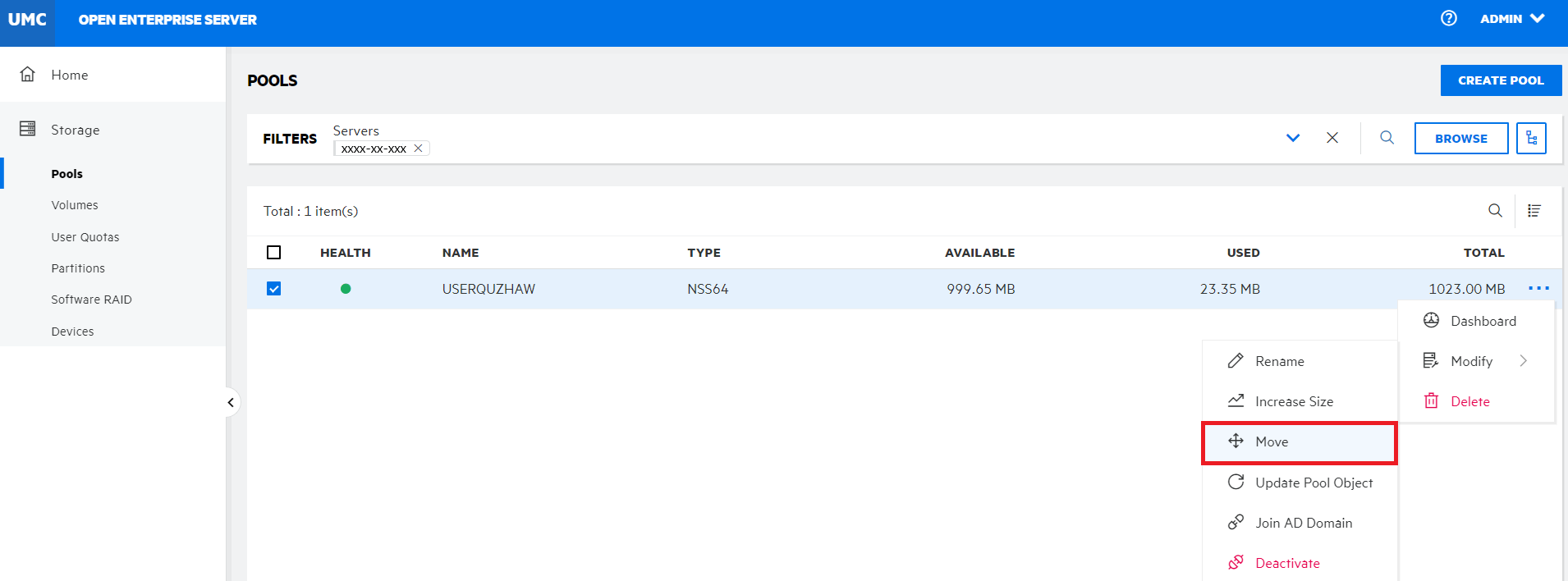The height and width of the screenshot is (581, 1568).
Task: Open the column list settings icon
Action: pyautogui.click(x=1534, y=211)
